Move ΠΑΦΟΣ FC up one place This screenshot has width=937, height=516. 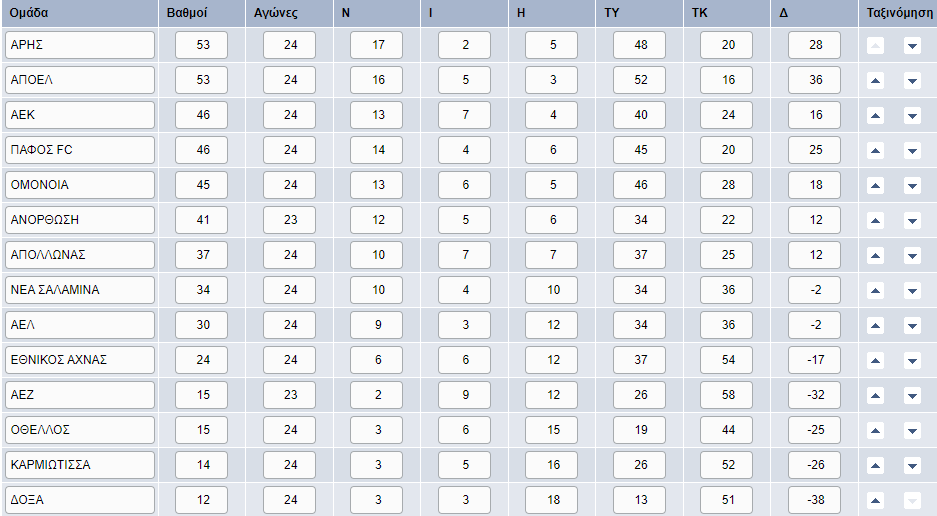click(x=875, y=150)
